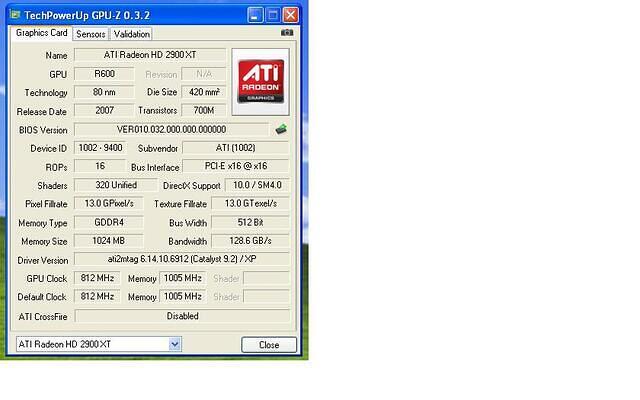
Task: Click the Bandwidth value 128.6 GB/s
Action: click(251, 241)
